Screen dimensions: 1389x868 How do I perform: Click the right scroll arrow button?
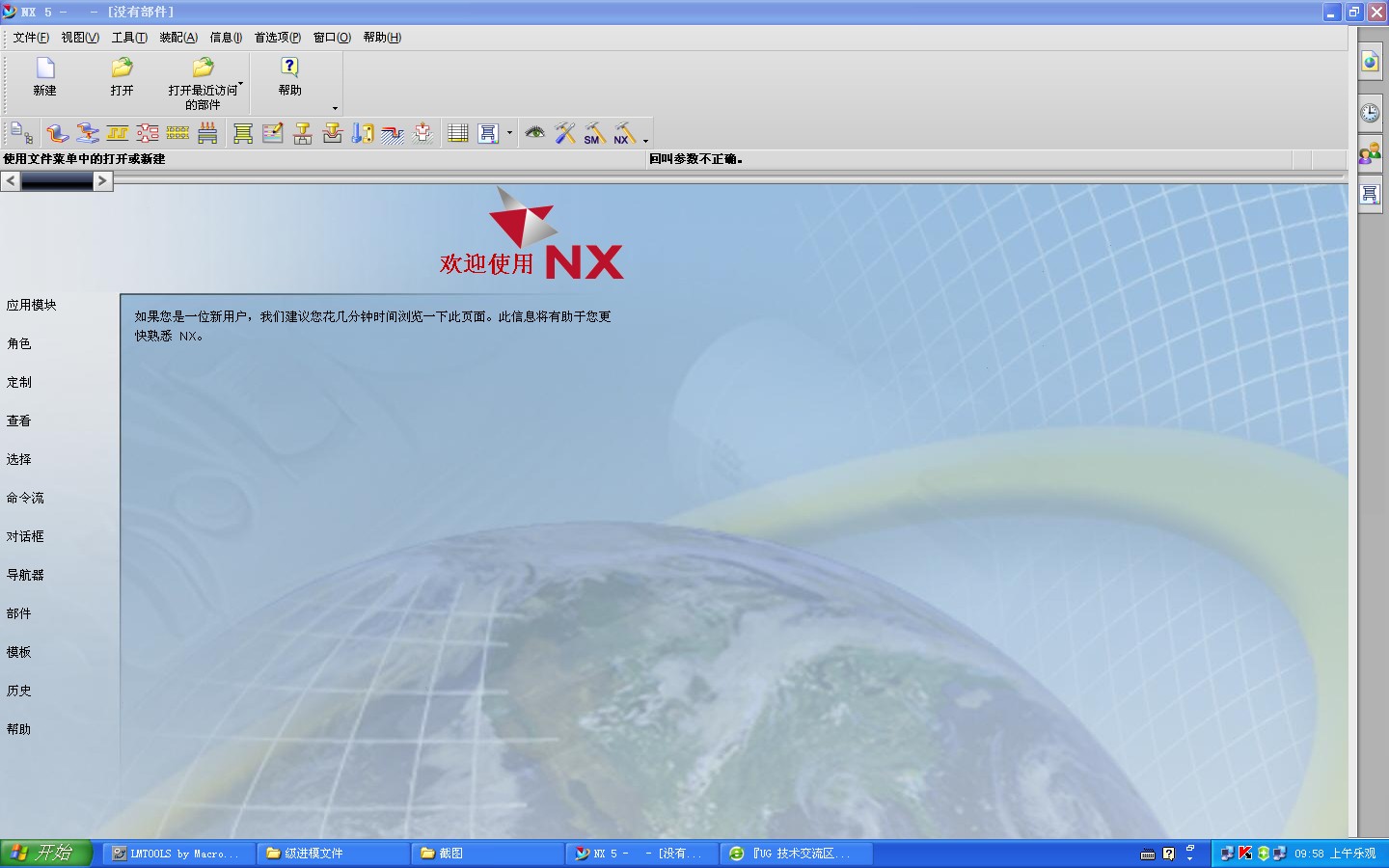(x=102, y=180)
